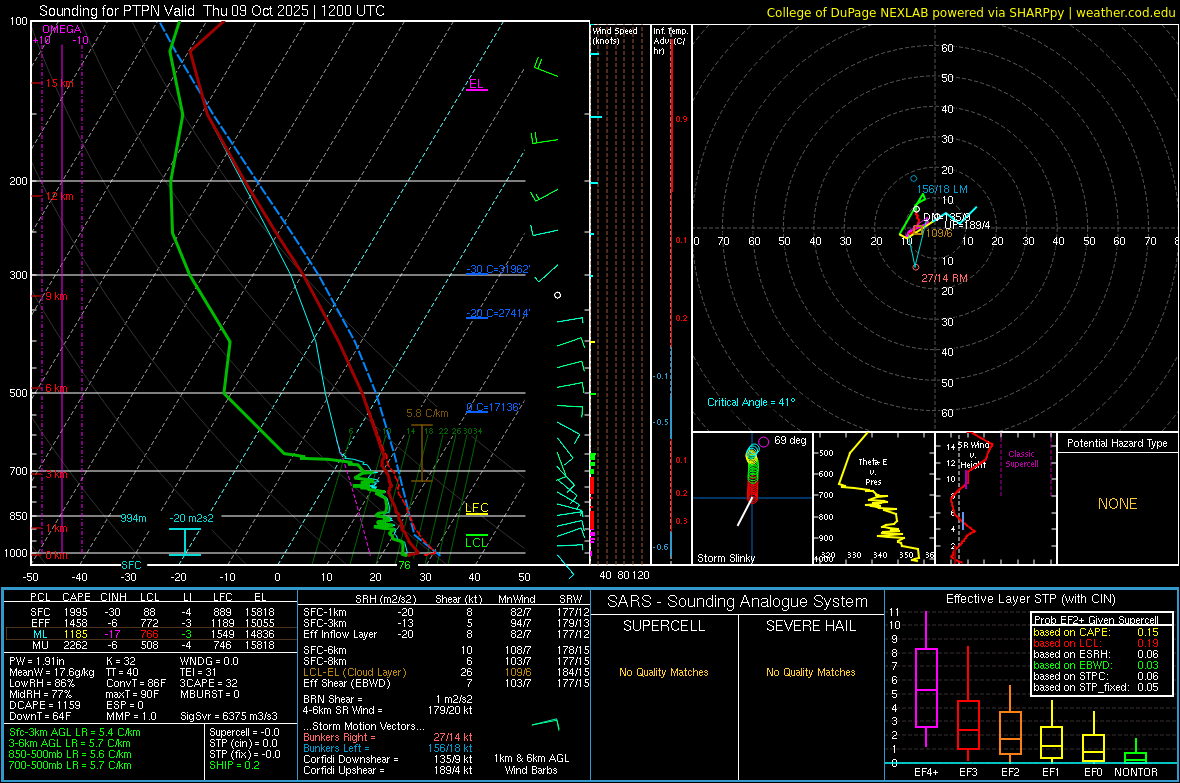Click the 'Sfc-3km AGL LR = 5.4 C/km' line
Screen dimensions: 1180x783
[x=75, y=732]
